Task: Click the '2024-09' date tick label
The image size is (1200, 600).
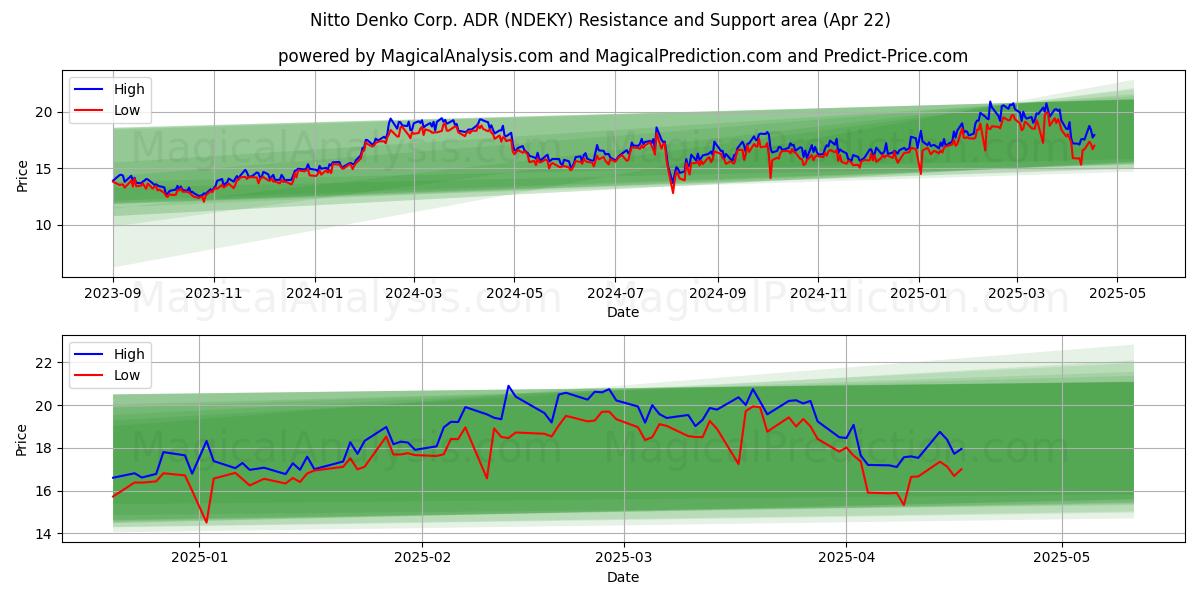Action: pyautogui.click(x=718, y=293)
